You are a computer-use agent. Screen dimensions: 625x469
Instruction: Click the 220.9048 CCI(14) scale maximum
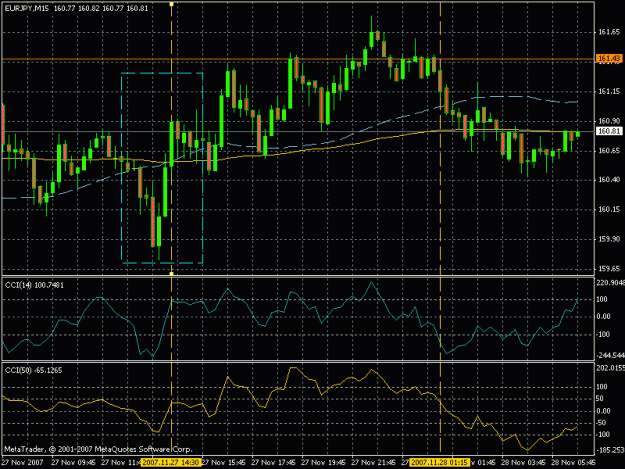click(611, 283)
